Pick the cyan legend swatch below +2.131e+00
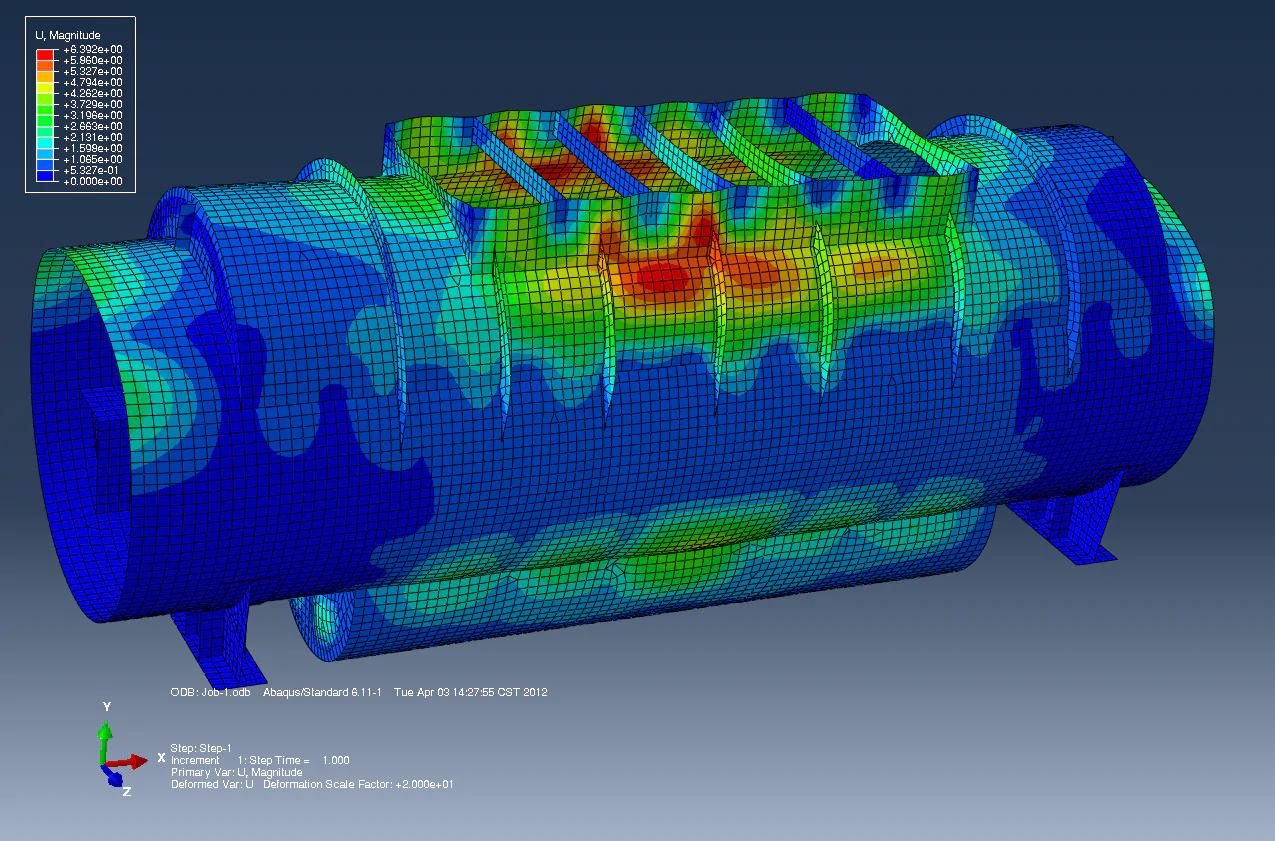Image resolution: width=1275 pixels, height=841 pixels. [45, 143]
